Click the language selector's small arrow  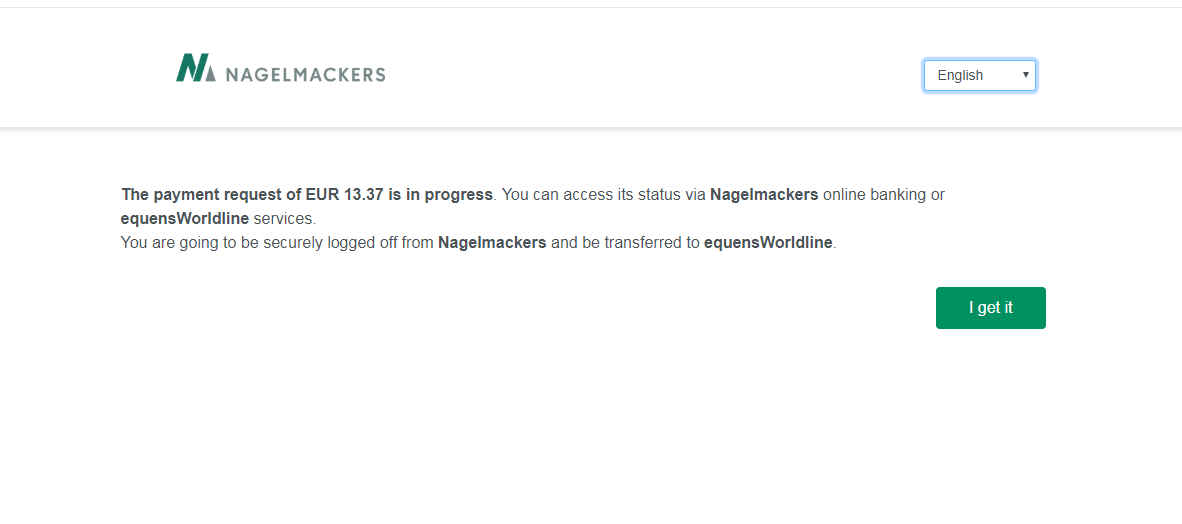[x=1025, y=75]
